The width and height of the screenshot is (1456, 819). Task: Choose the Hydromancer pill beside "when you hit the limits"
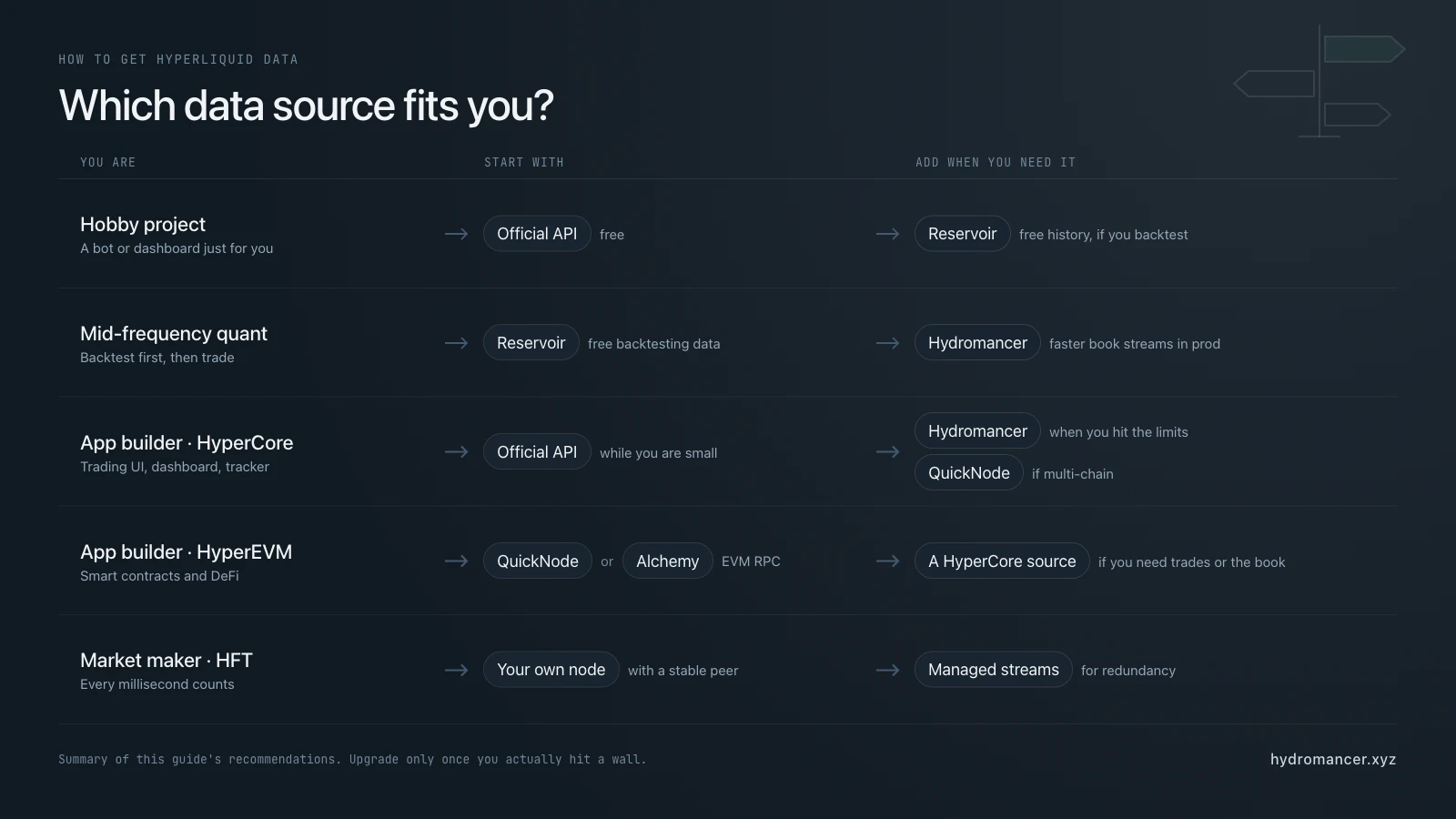(x=977, y=431)
